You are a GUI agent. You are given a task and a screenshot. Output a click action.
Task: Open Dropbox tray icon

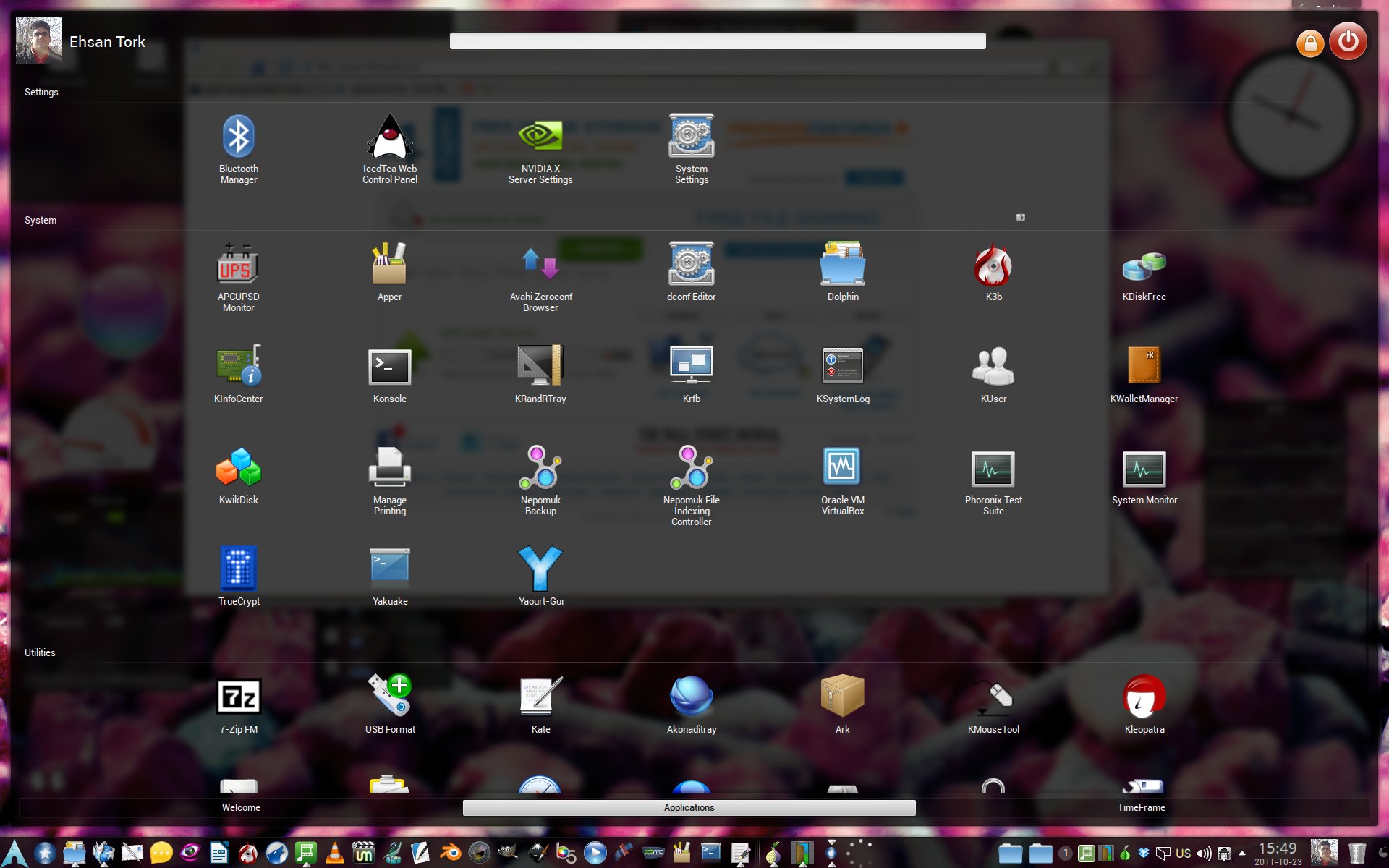pyautogui.click(x=1144, y=854)
